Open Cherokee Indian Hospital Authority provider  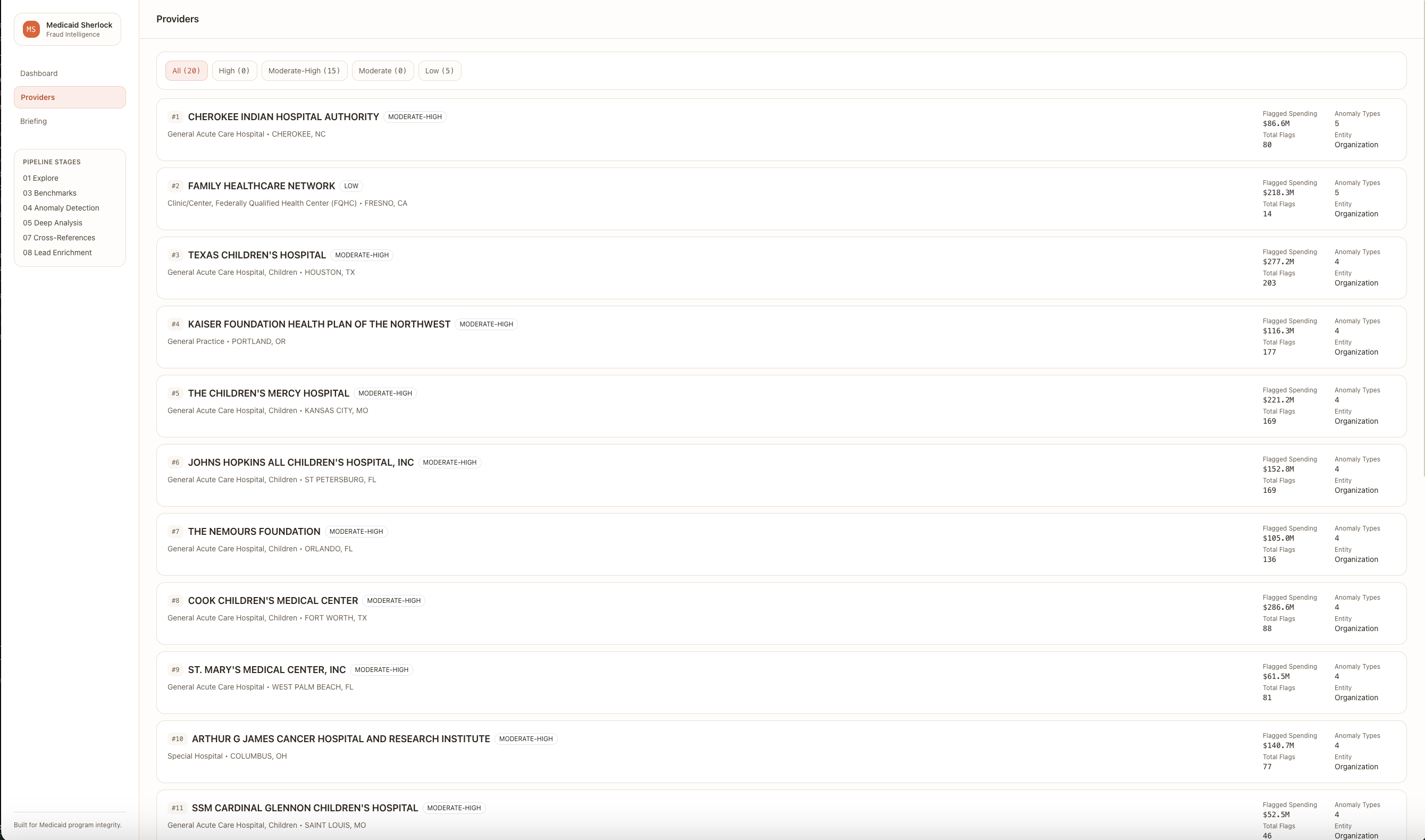pyautogui.click(x=781, y=130)
